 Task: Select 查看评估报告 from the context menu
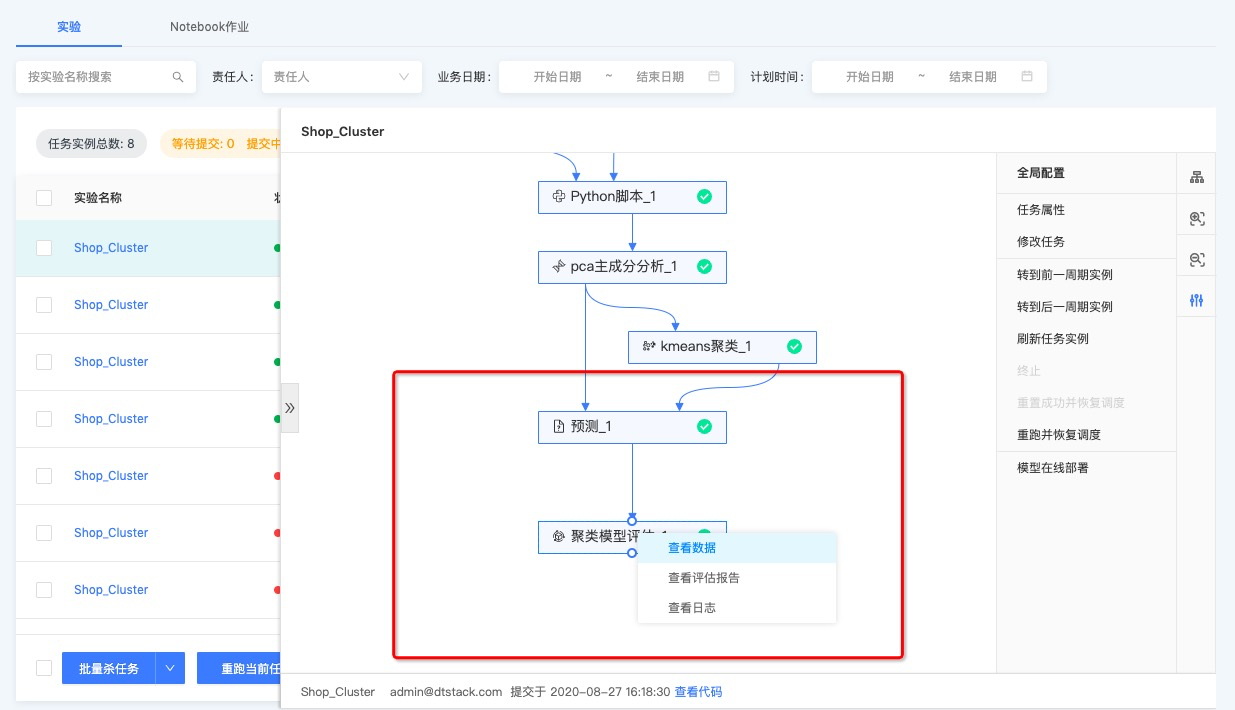[x=704, y=578]
